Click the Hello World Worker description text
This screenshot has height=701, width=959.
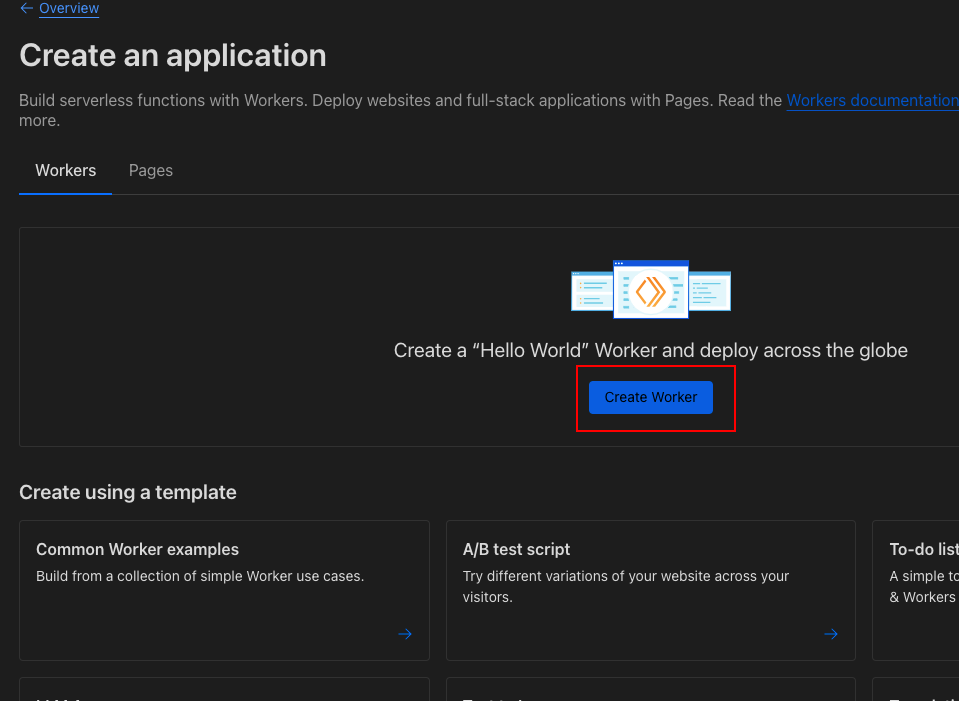pyautogui.click(x=650, y=350)
